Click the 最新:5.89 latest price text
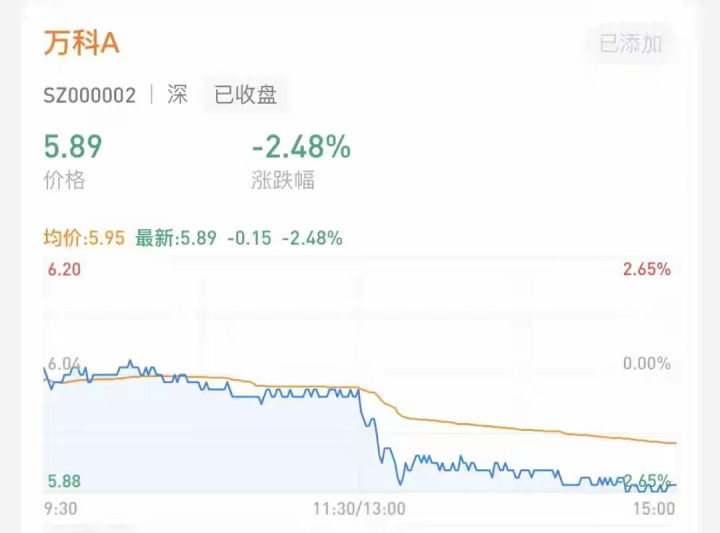Image resolution: width=720 pixels, height=533 pixels. pyautogui.click(x=176, y=238)
